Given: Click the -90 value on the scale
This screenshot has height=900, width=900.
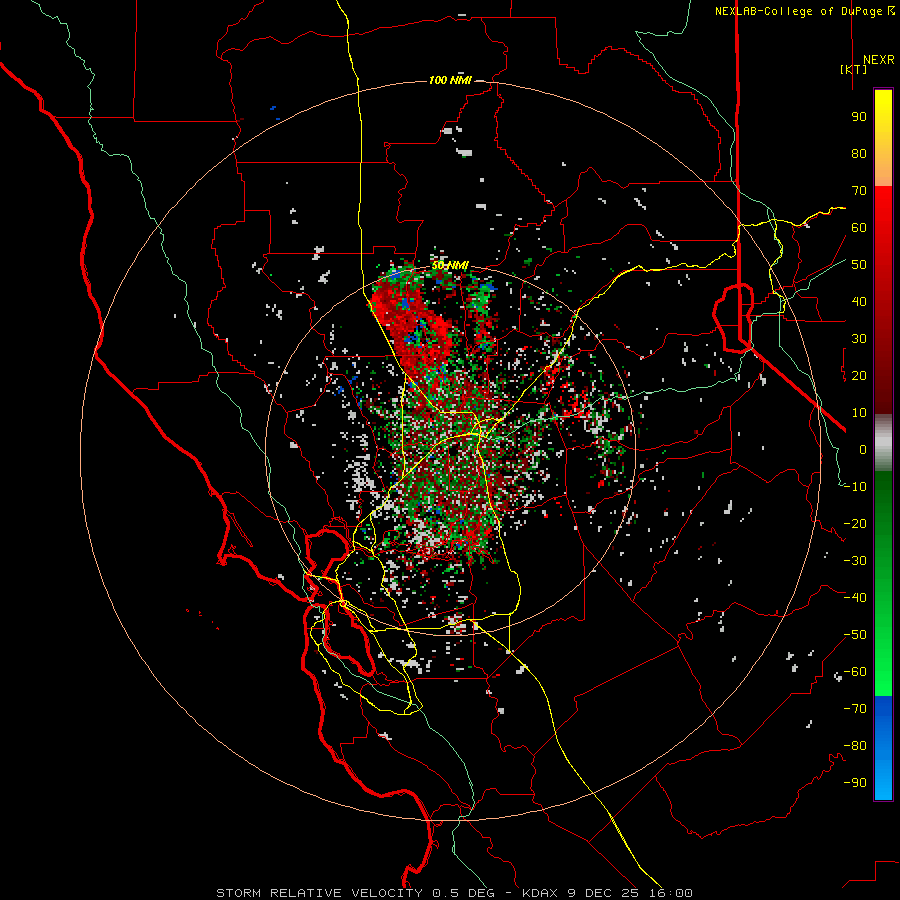Looking at the screenshot, I should coord(855,783).
